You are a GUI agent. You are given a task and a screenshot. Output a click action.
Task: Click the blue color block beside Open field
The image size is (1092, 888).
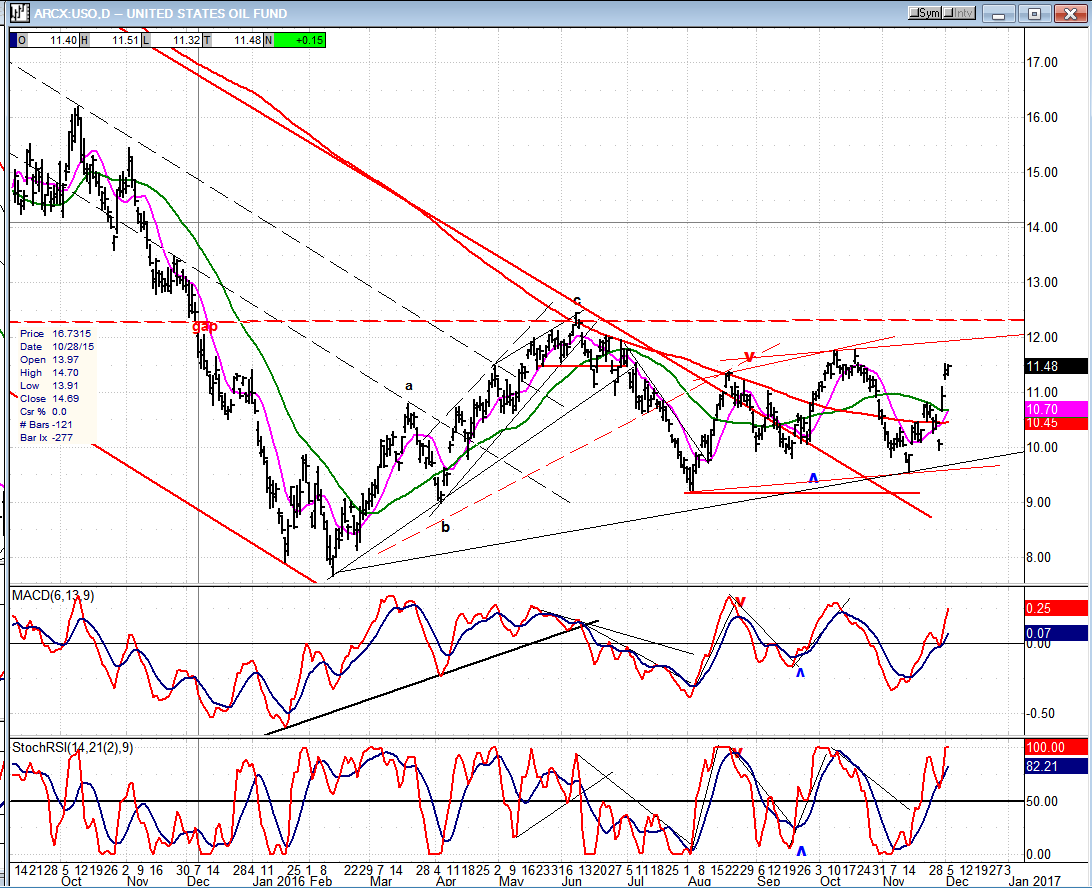click(13, 39)
